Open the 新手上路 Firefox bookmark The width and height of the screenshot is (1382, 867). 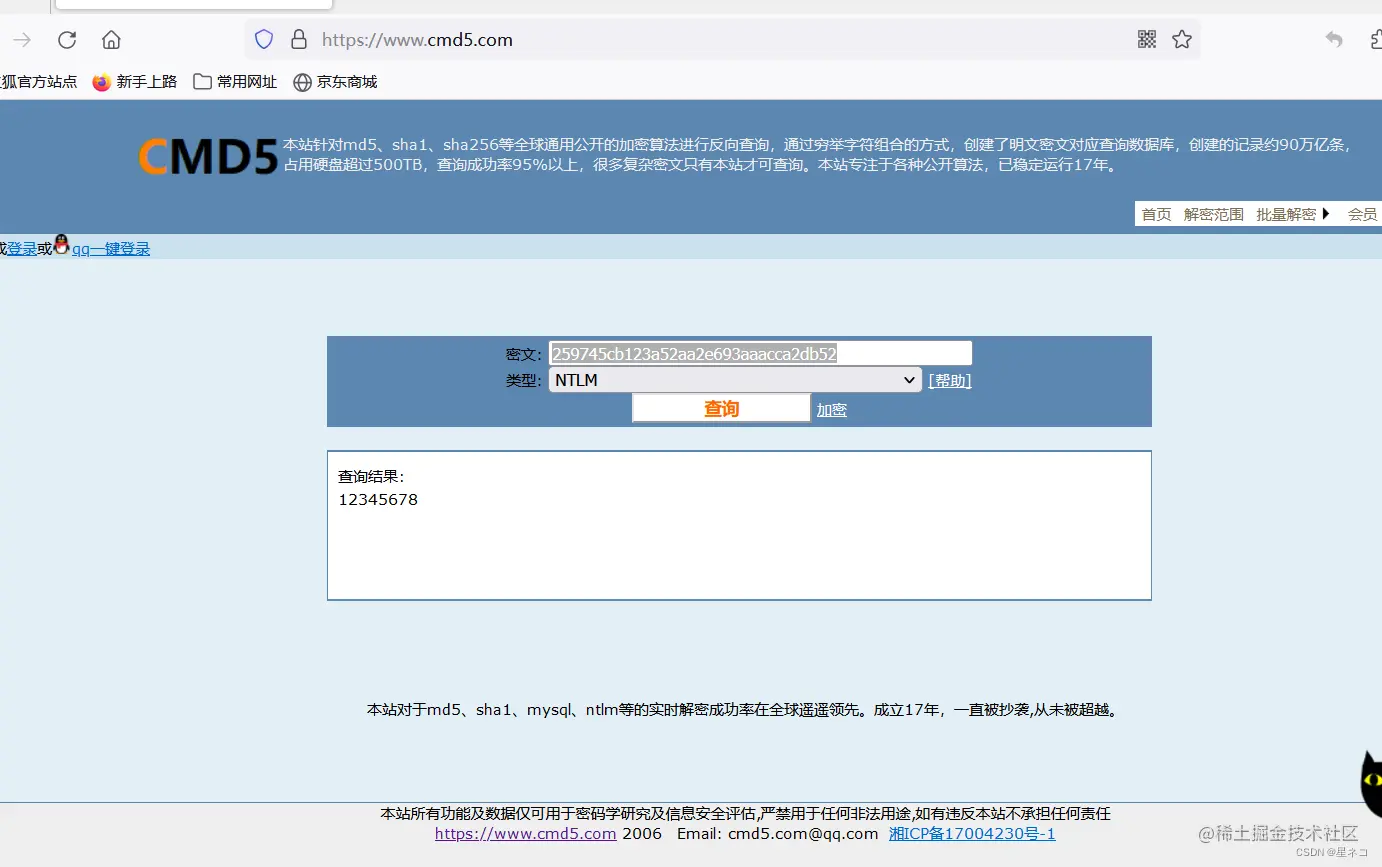coord(135,82)
